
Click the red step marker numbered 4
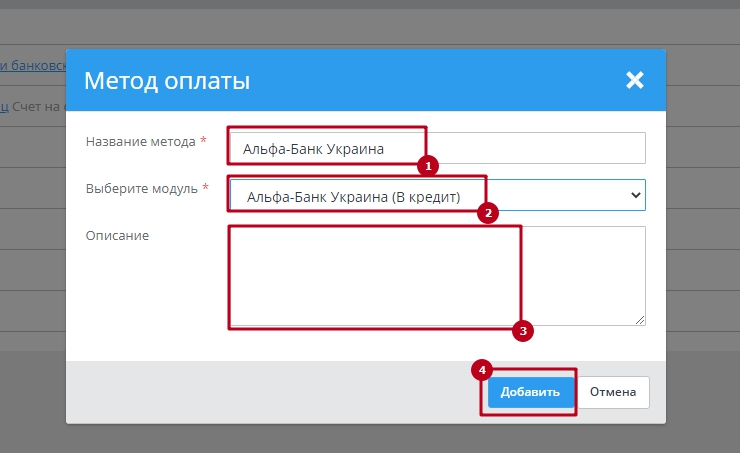click(482, 369)
